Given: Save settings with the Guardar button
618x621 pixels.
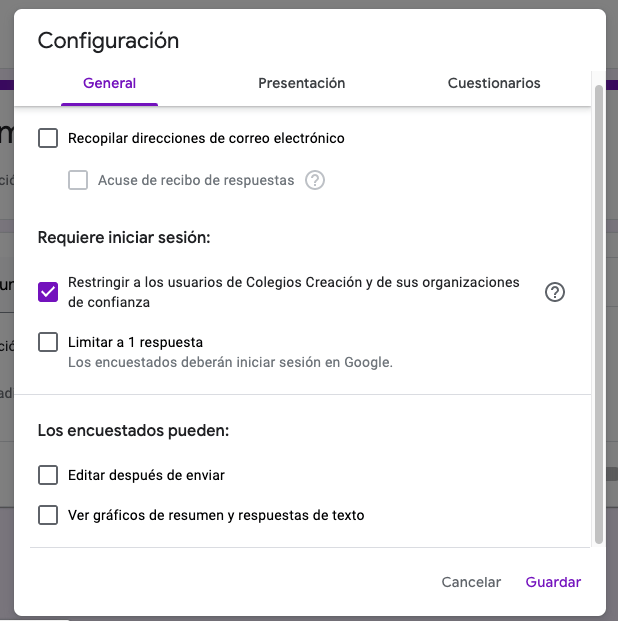Looking at the screenshot, I should click(x=553, y=582).
